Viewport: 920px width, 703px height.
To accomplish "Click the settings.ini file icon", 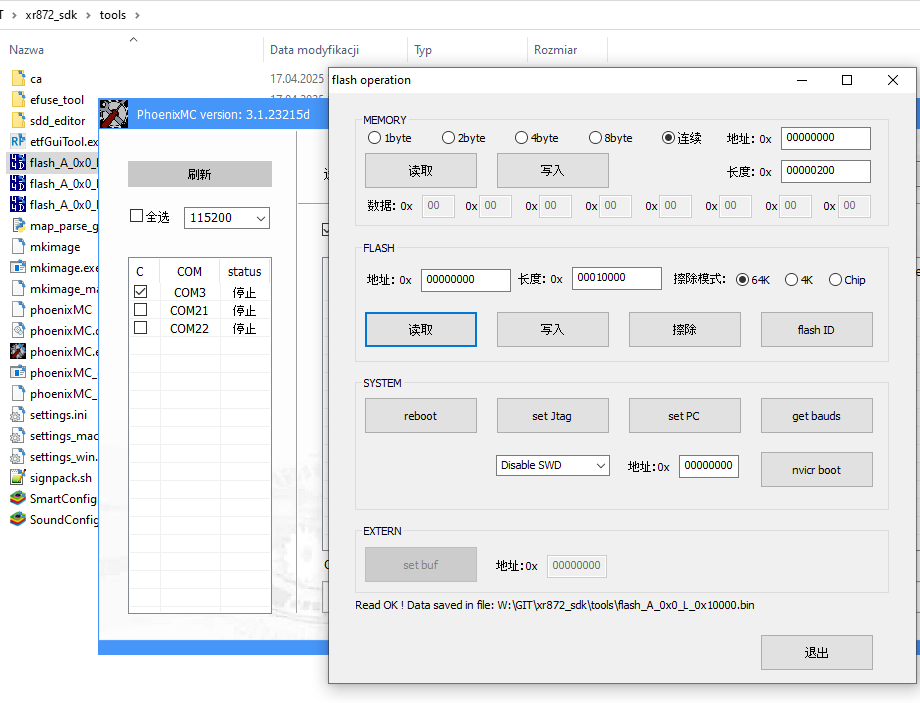I will pyautogui.click(x=18, y=414).
